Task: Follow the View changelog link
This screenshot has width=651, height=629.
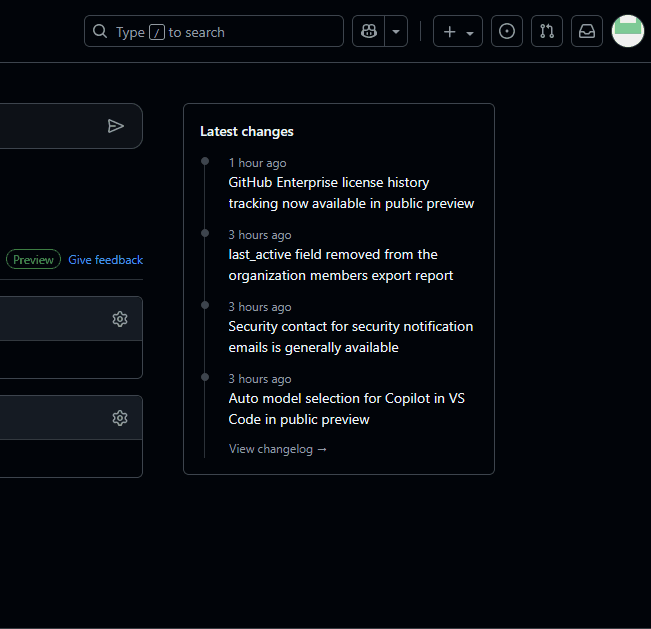Action: [x=278, y=449]
